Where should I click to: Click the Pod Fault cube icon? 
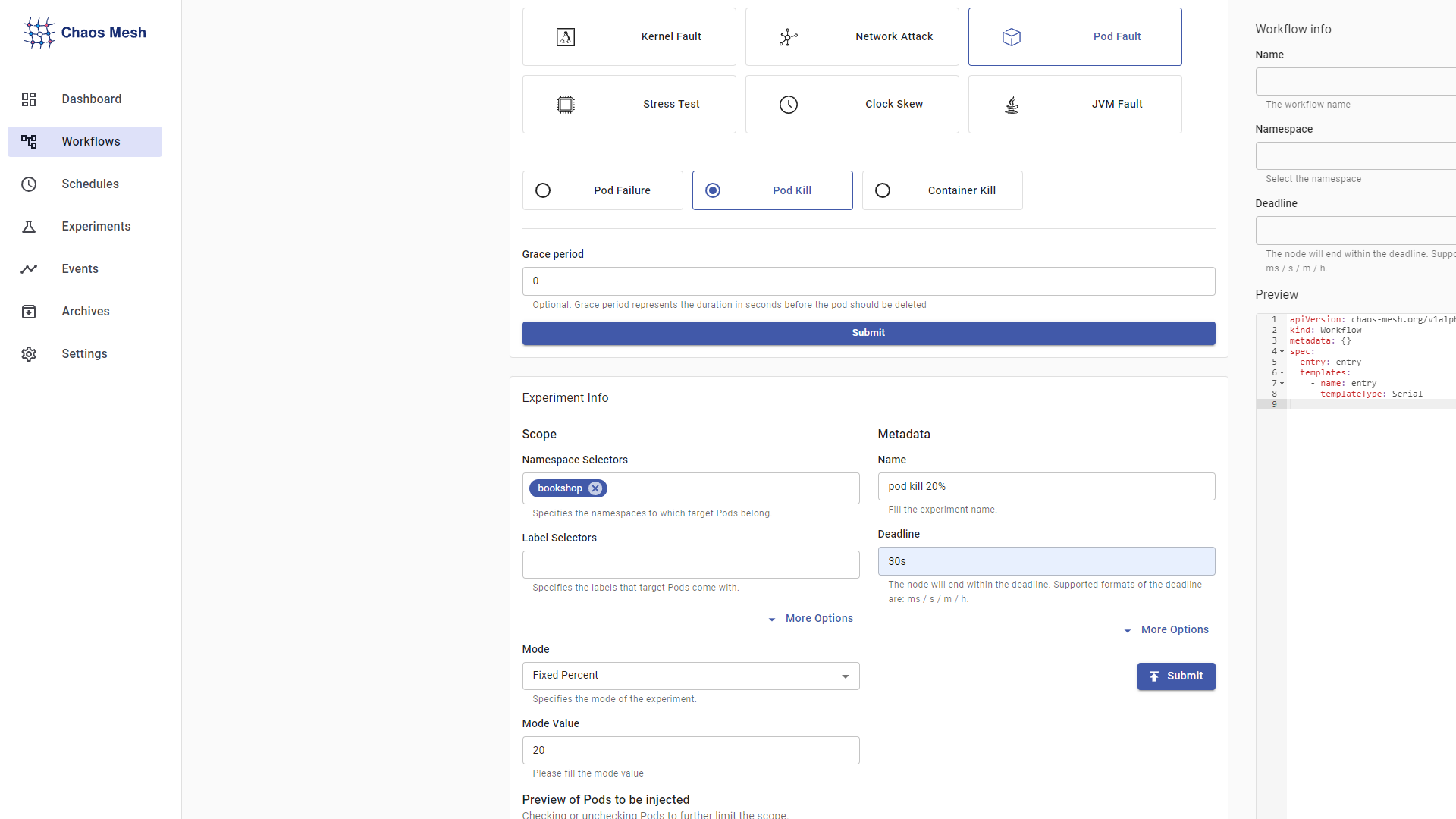[x=1012, y=37]
